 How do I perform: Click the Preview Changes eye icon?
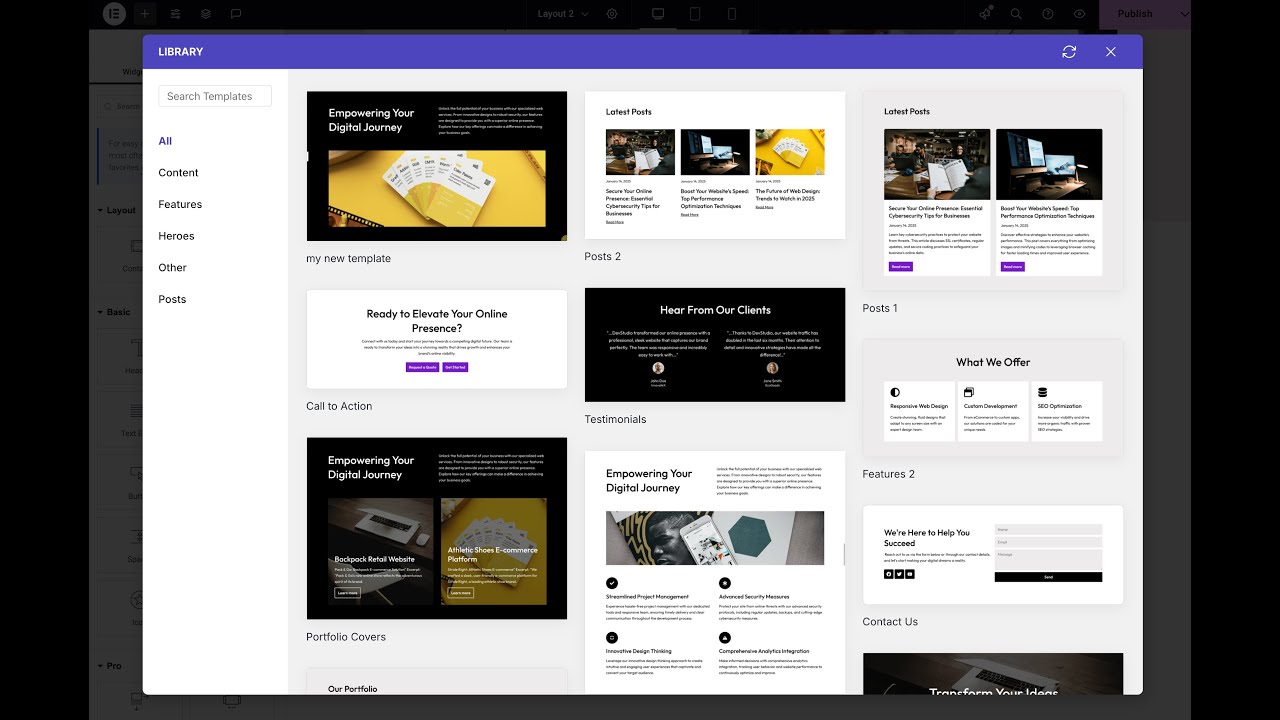point(1079,14)
